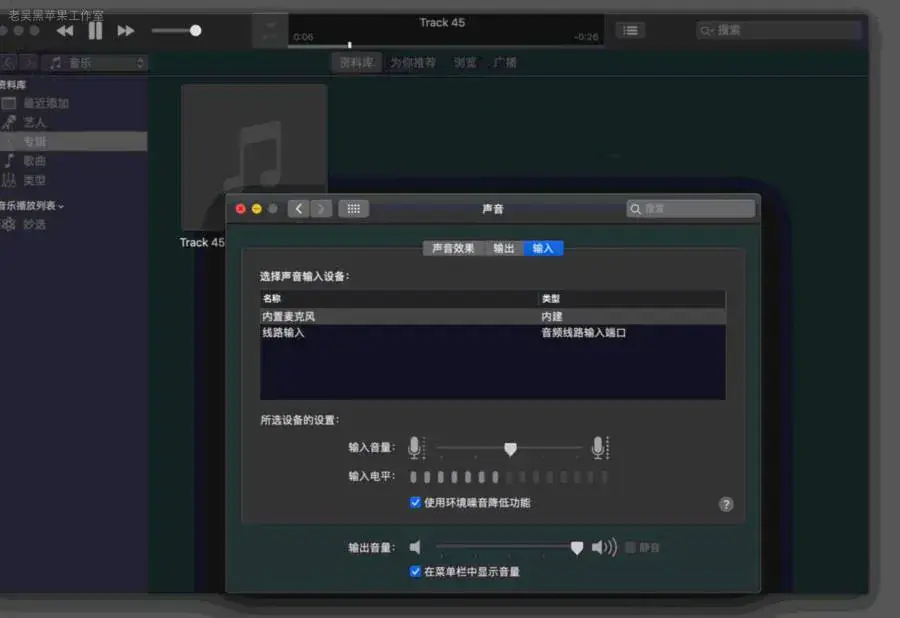
Task: Click the Track 45 album artwork
Action: click(x=254, y=157)
